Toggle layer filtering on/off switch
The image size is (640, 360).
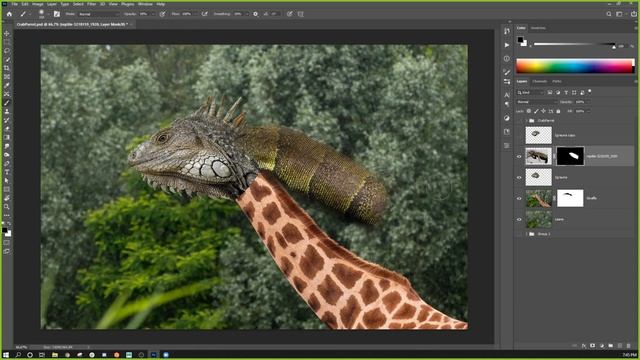coord(590,91)
